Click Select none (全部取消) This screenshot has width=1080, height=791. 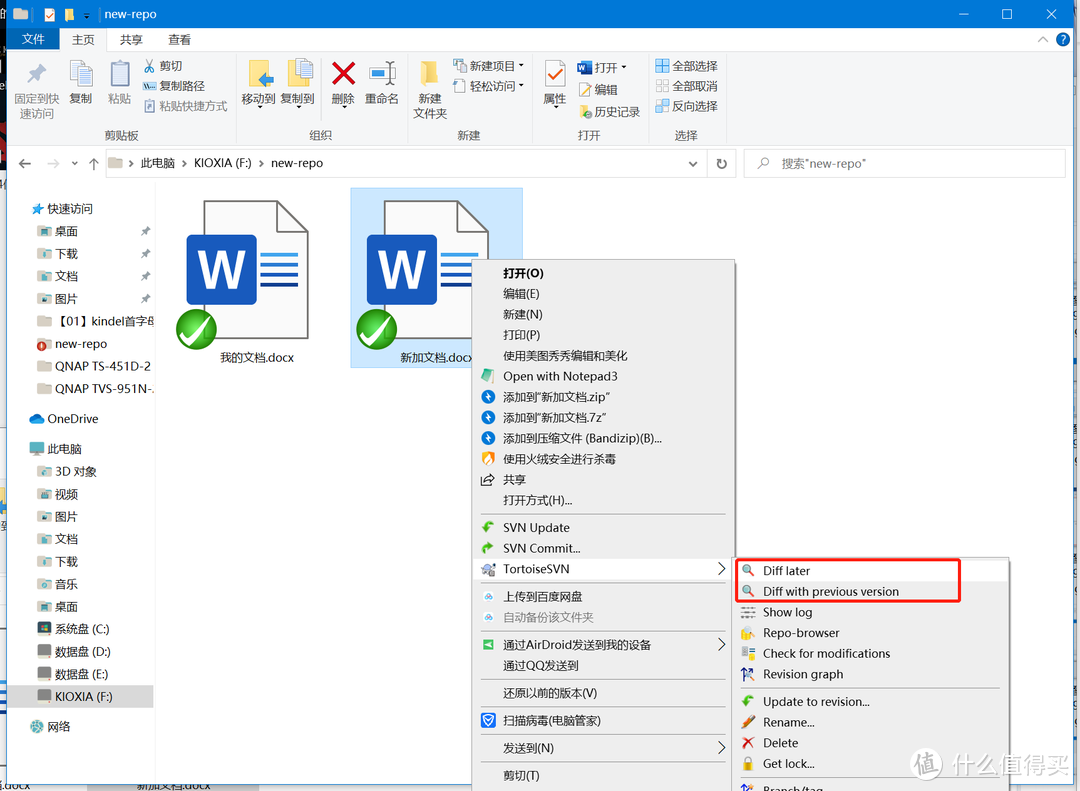coord(686,85)
